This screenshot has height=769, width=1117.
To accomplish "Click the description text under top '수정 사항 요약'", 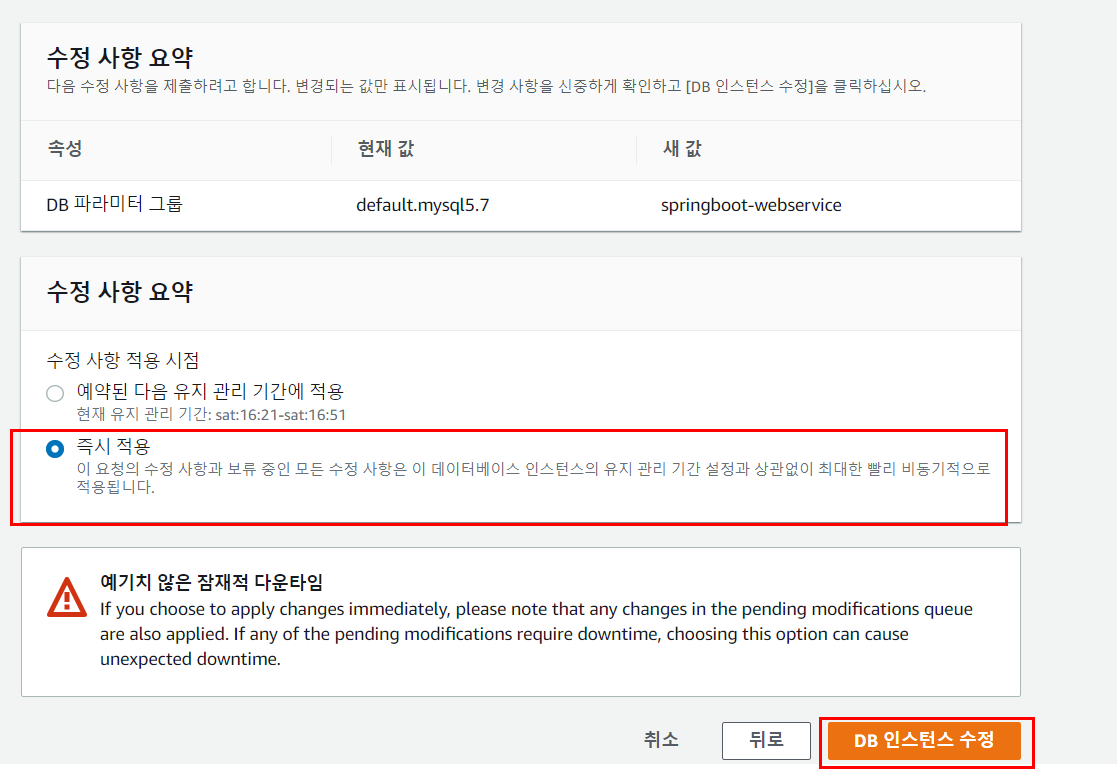I will pos(486,86).
